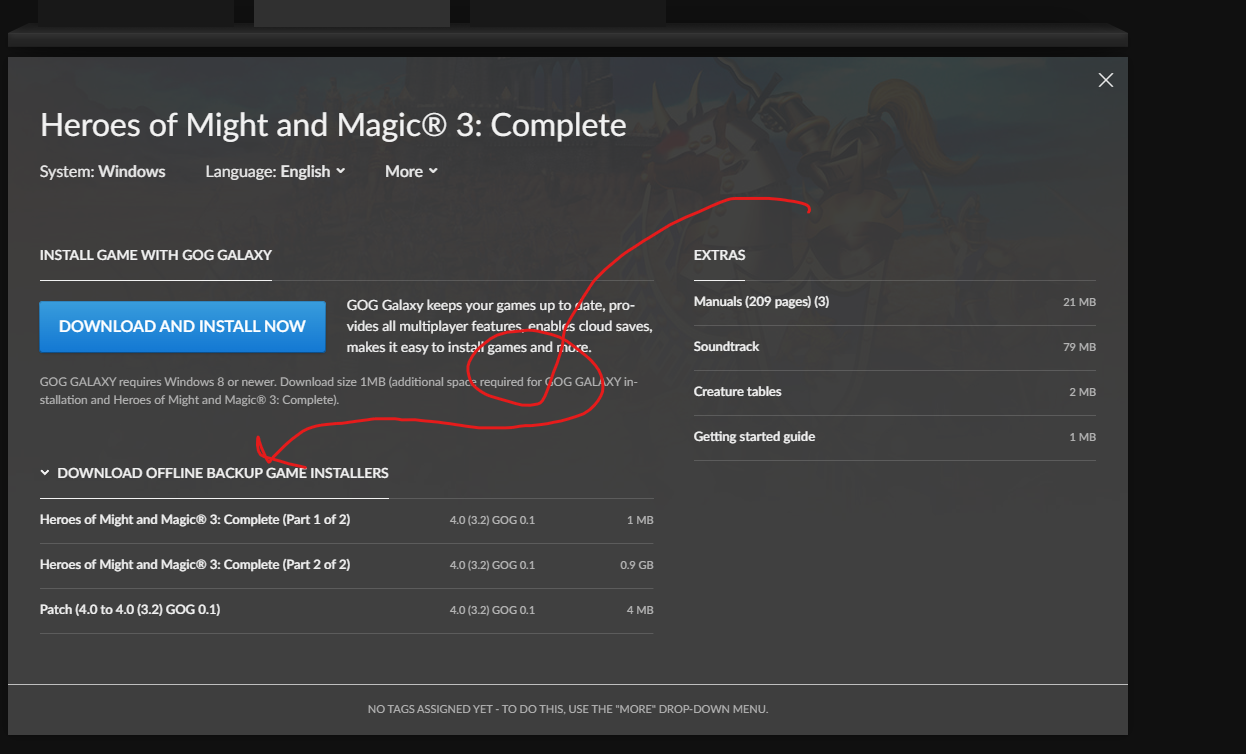Click the Heroes of Might and Magic 3: Complete title
This screenshot has width=1246, height=754.
(333, 125)
